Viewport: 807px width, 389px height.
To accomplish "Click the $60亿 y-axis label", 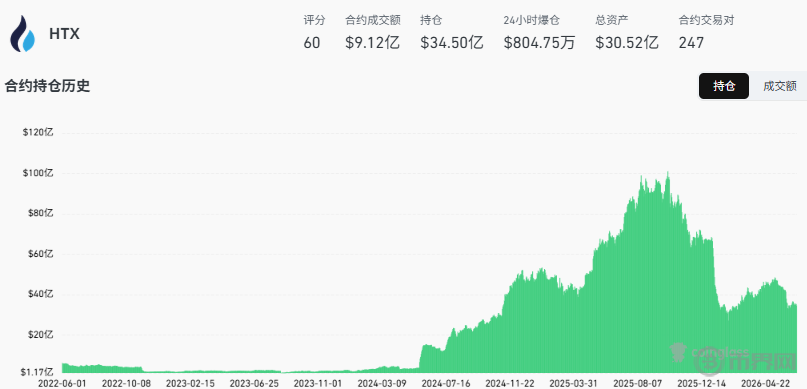I will tap(40, 254).
